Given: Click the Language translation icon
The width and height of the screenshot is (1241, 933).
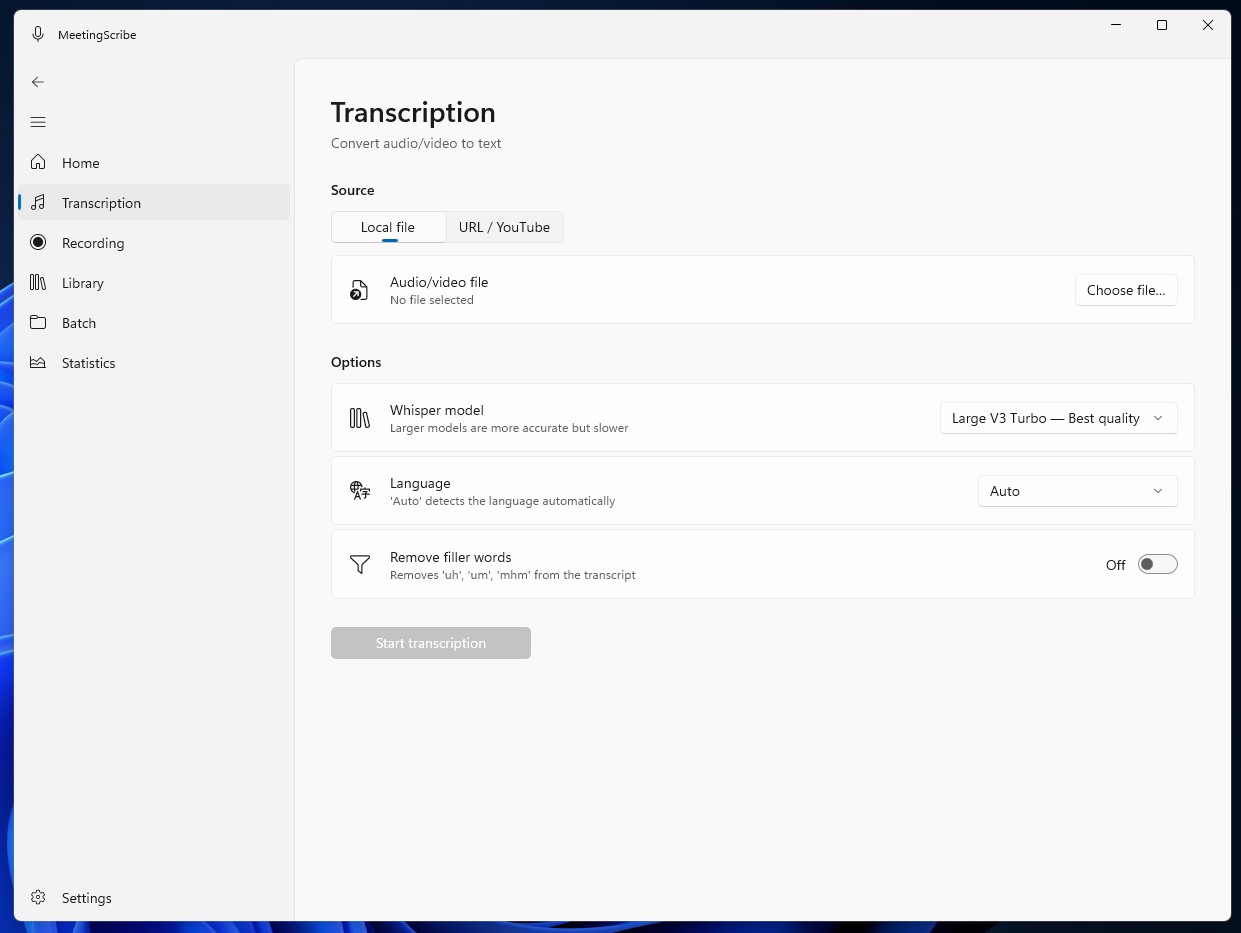Looking at the screenshot, I should [359, 490].
